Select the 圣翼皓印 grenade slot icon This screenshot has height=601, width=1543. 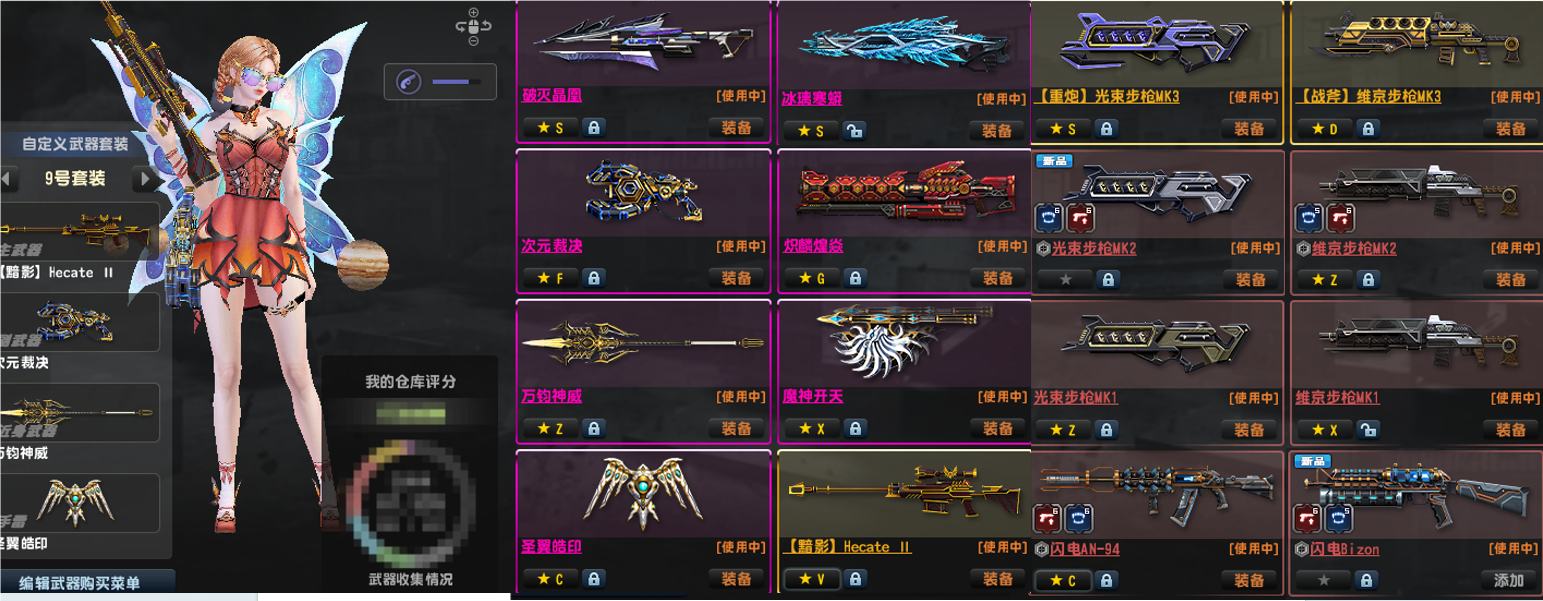click(x=80, y=502)
